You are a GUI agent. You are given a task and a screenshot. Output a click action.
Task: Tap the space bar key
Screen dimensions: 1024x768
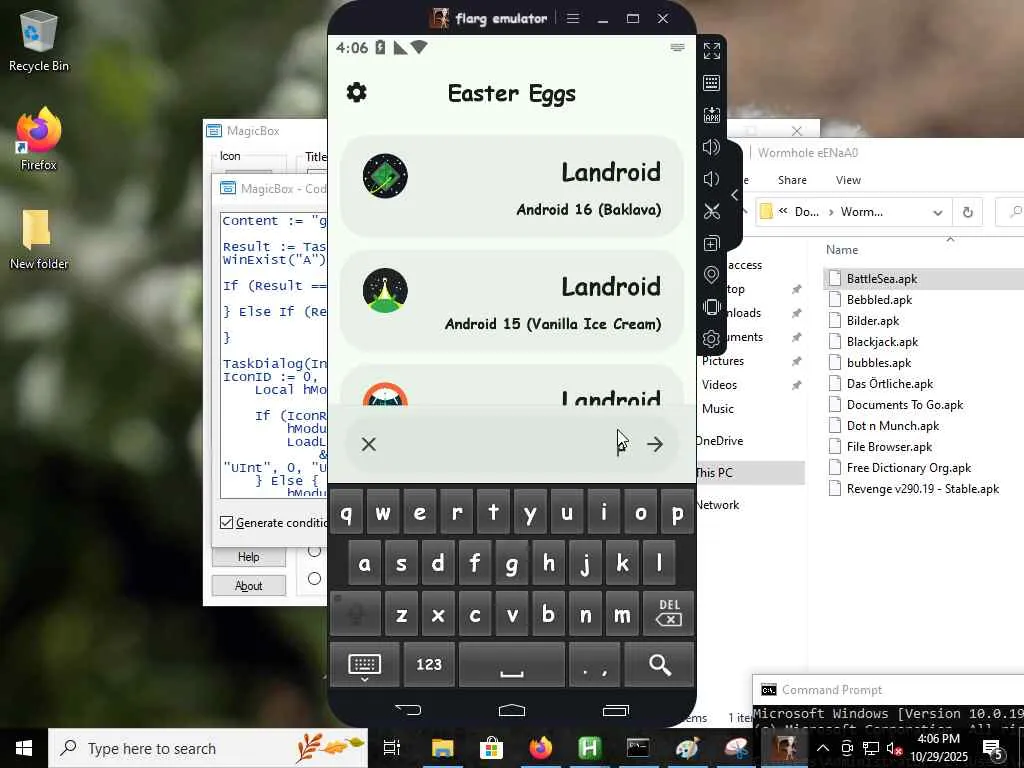511,665
